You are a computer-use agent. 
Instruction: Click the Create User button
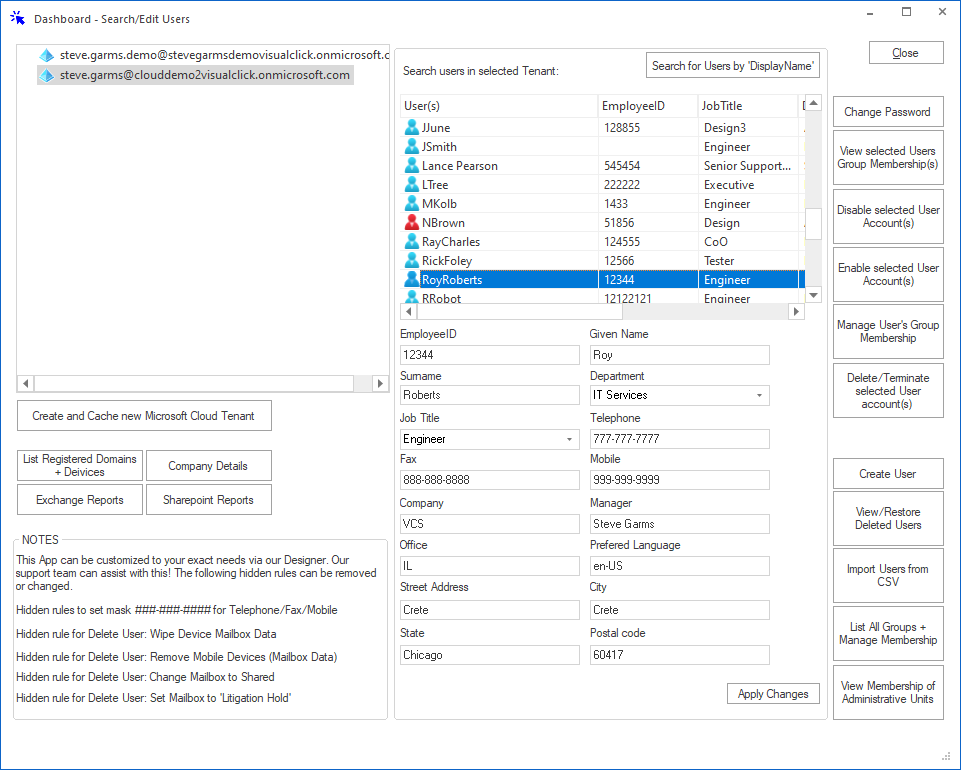pos(887,473)
